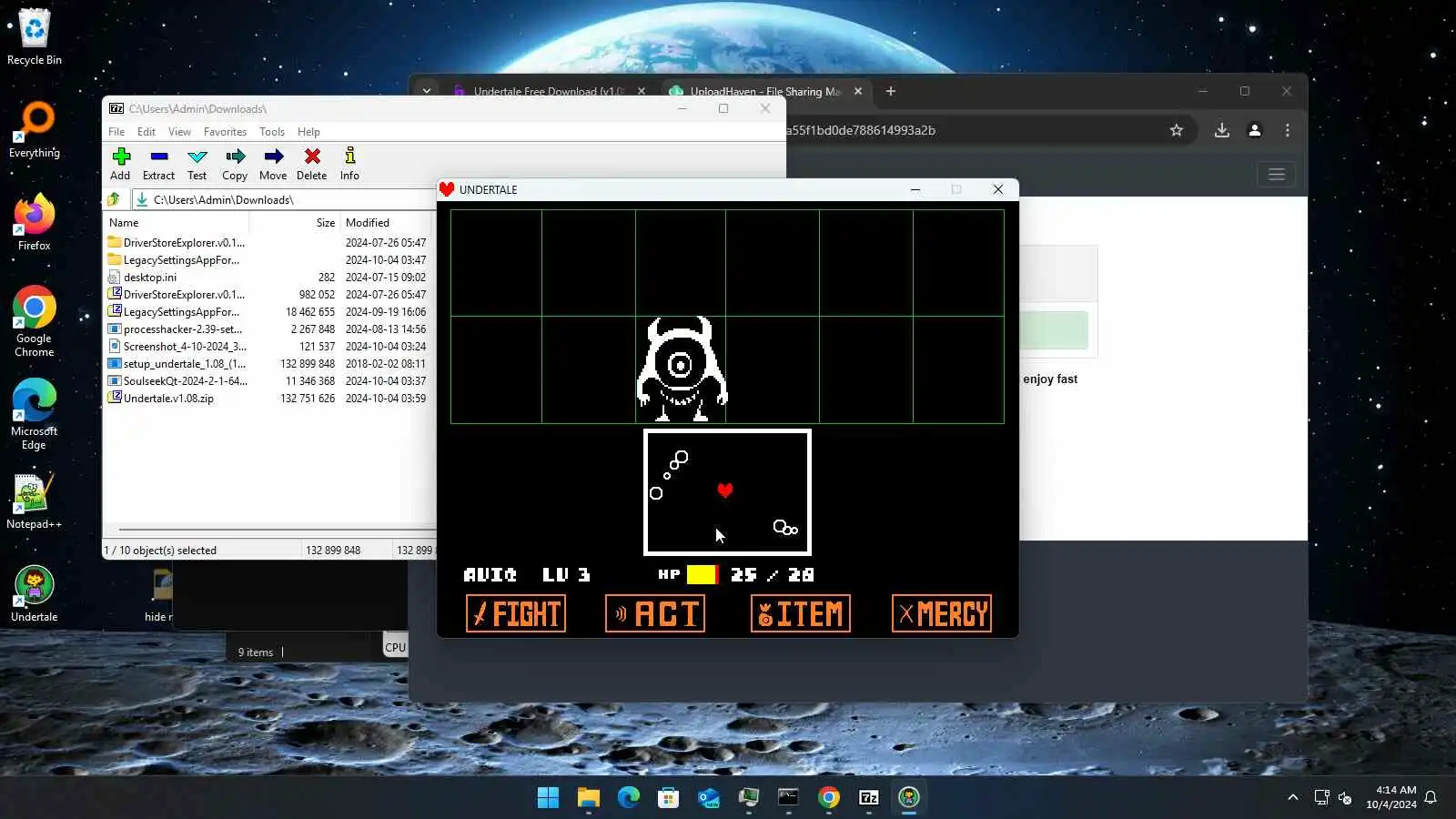Open Info in the 7-Zip toolbar

point(349,164)
